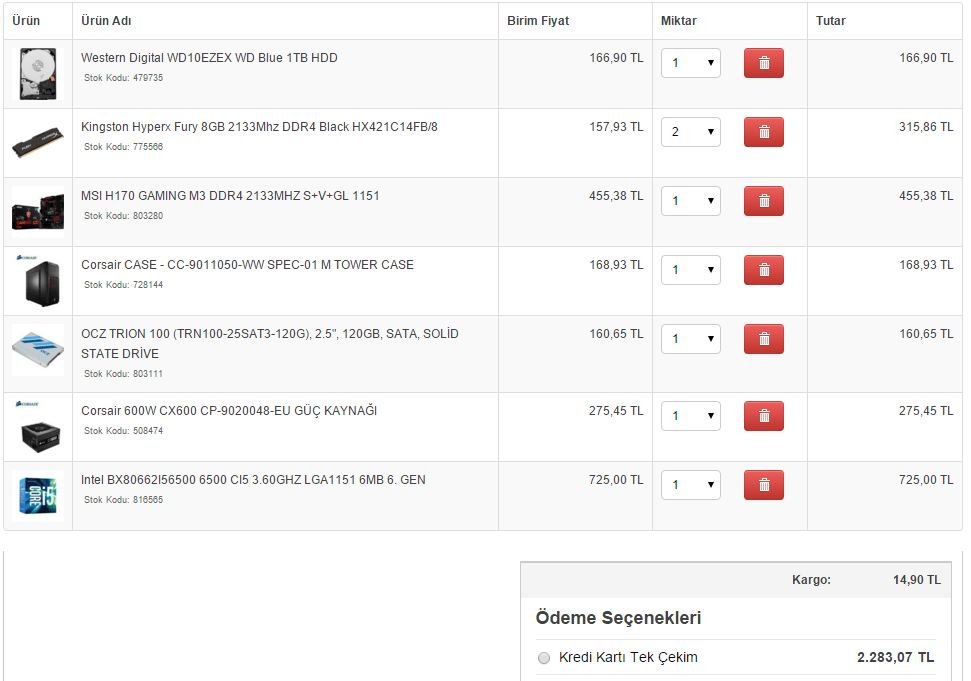Click the Ürün Adı column header
Viewport: 971px width, 681px height.
coord(106,21)
